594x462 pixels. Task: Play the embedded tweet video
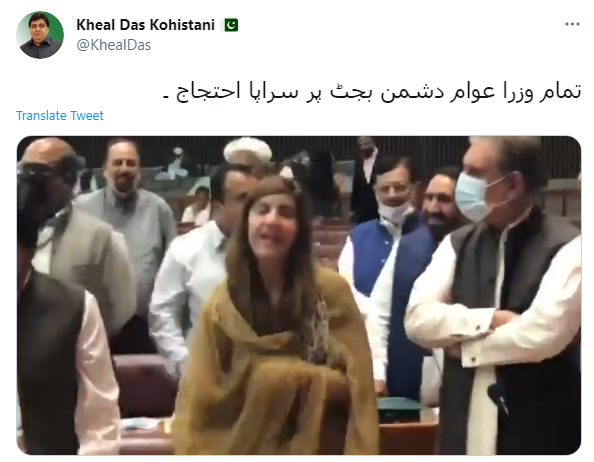point(299,295)
